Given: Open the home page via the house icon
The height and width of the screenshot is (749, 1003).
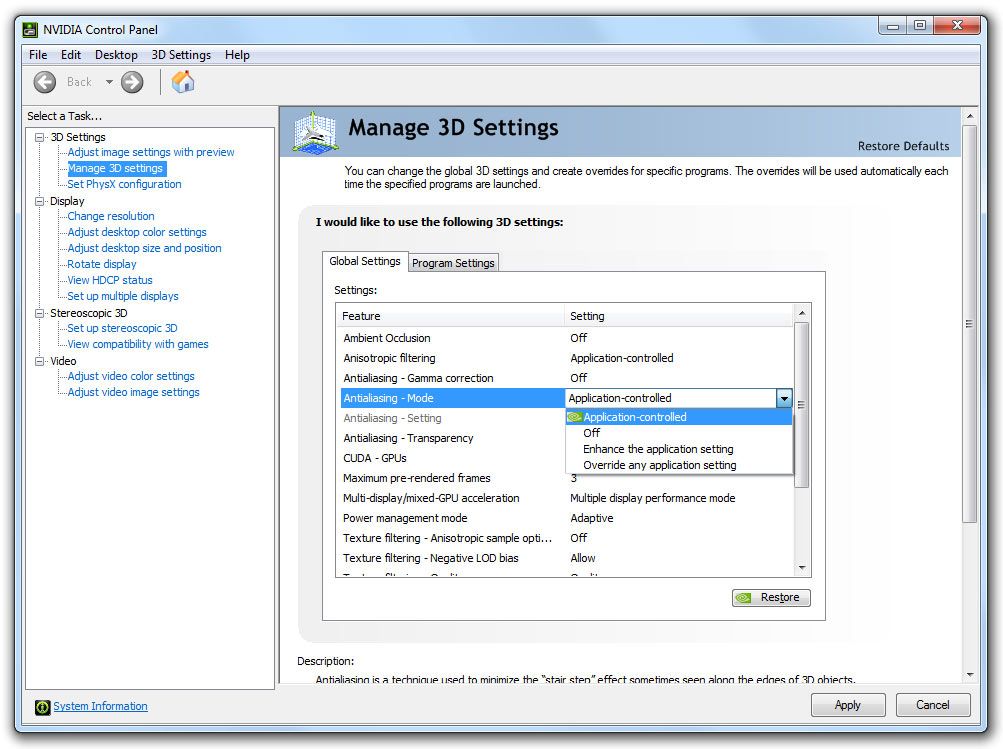Looking at the screenshot, I should pyautogui.click(x=184, y=81).
